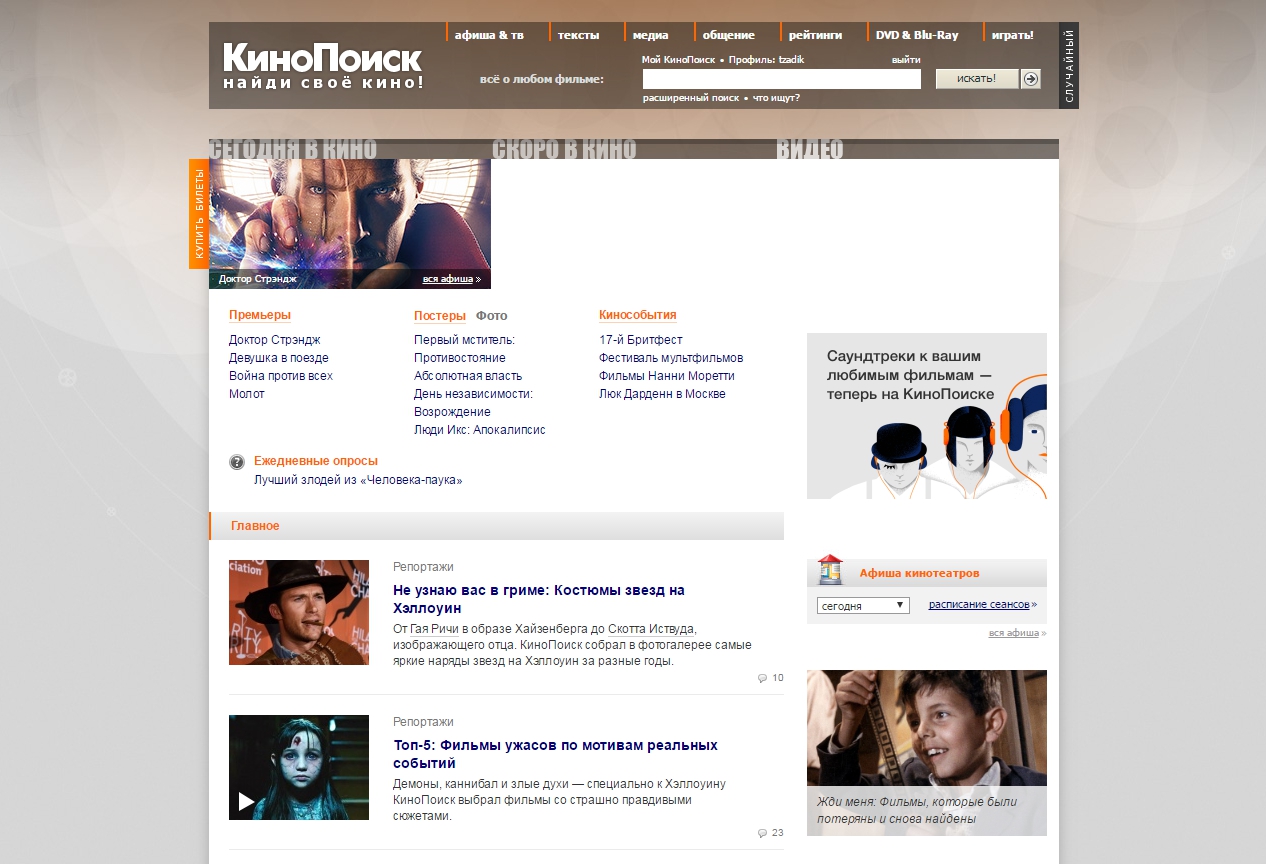Focus the movie search input field

click(782, 79)
